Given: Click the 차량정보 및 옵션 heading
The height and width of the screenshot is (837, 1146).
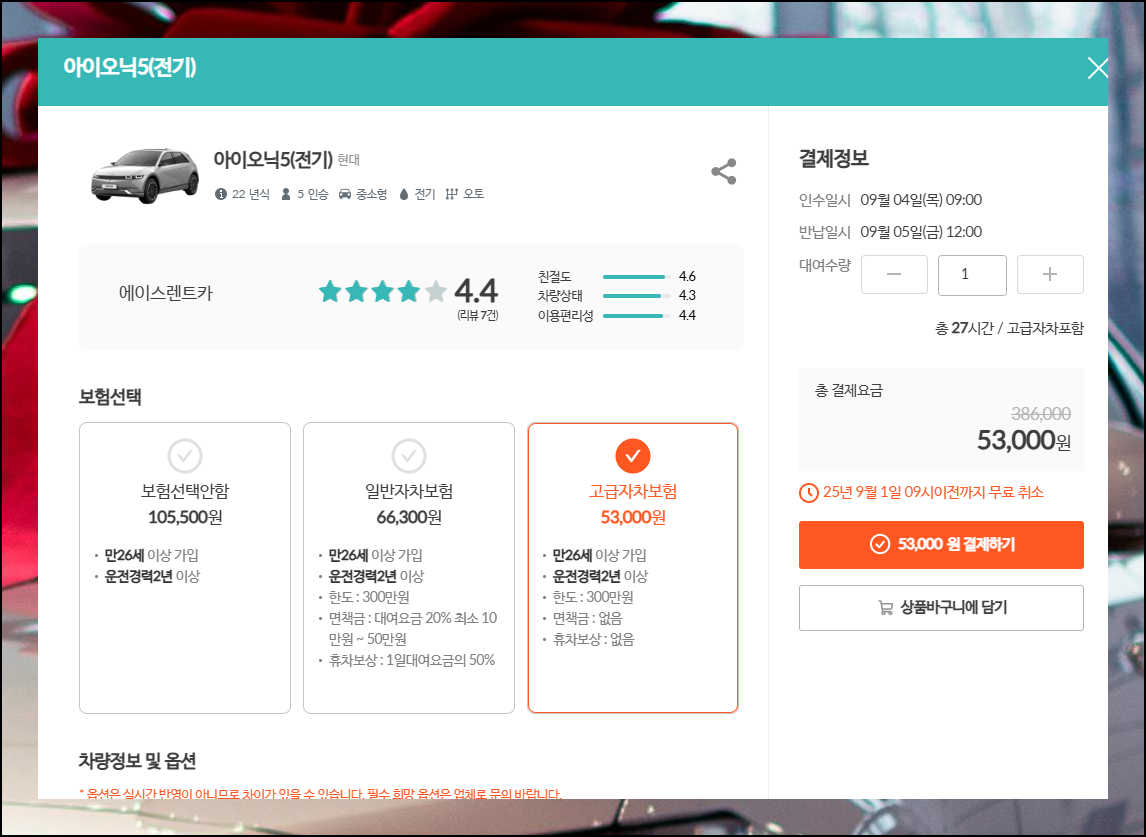Looking at the screenshot, I should pyautogui.click(x=137, y=761).
